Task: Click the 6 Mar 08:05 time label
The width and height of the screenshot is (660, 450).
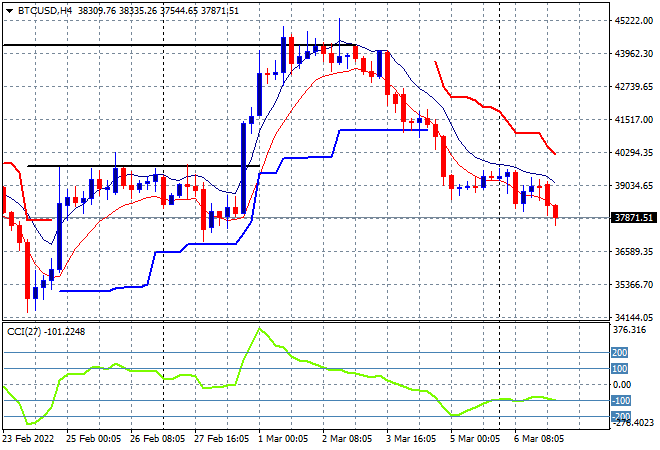Action: [538, 439]
